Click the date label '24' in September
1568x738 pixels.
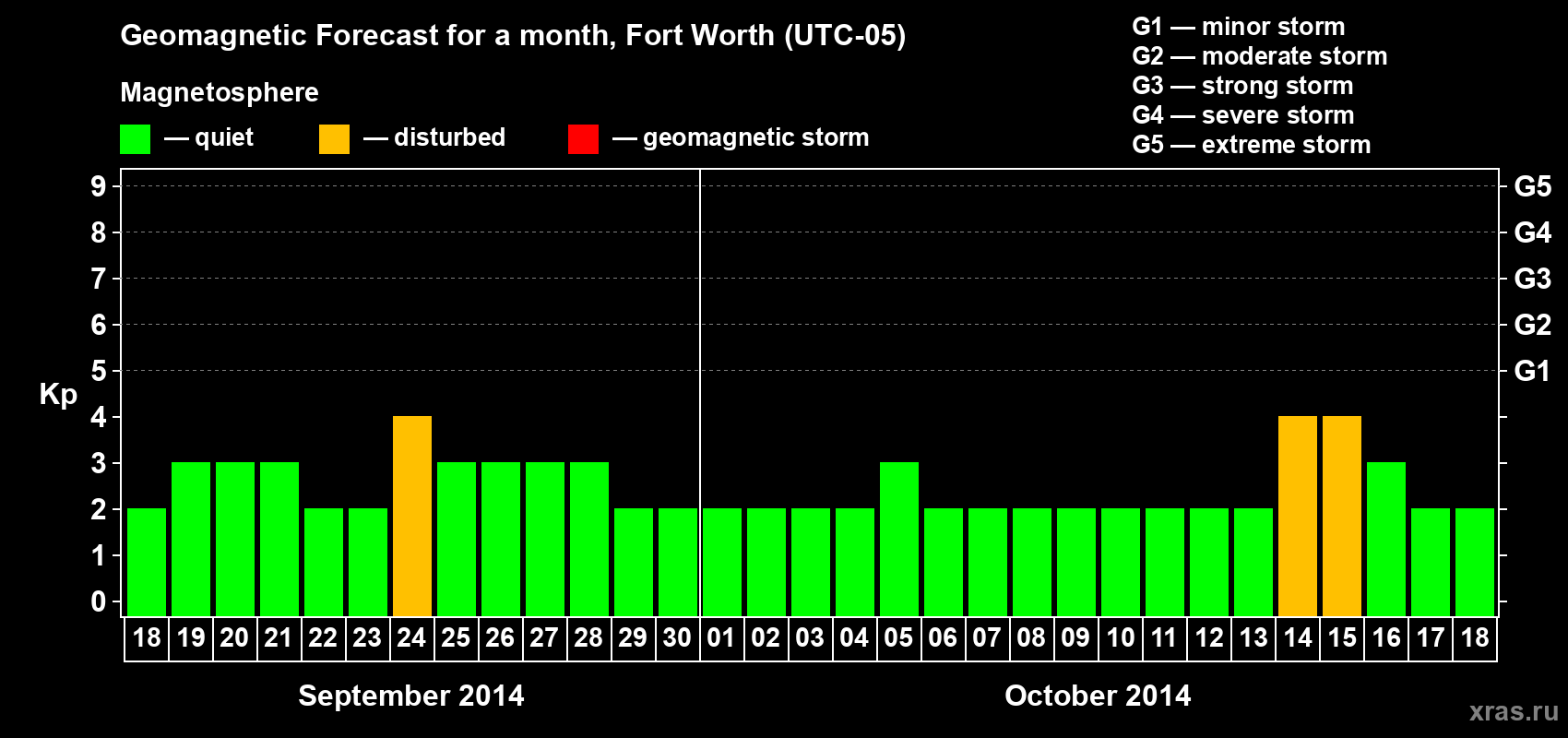[412, 638]
